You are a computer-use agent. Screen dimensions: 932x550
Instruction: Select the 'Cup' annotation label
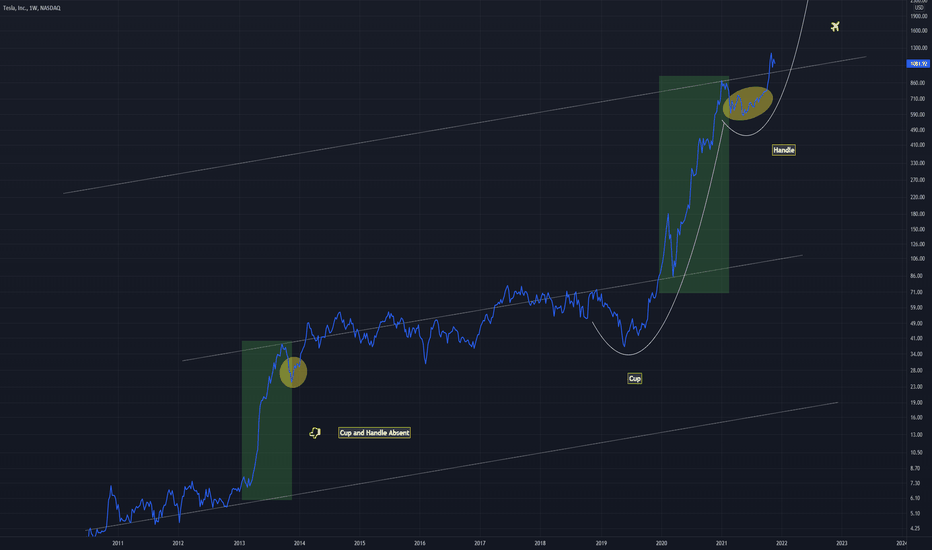(x=634, y=379)
